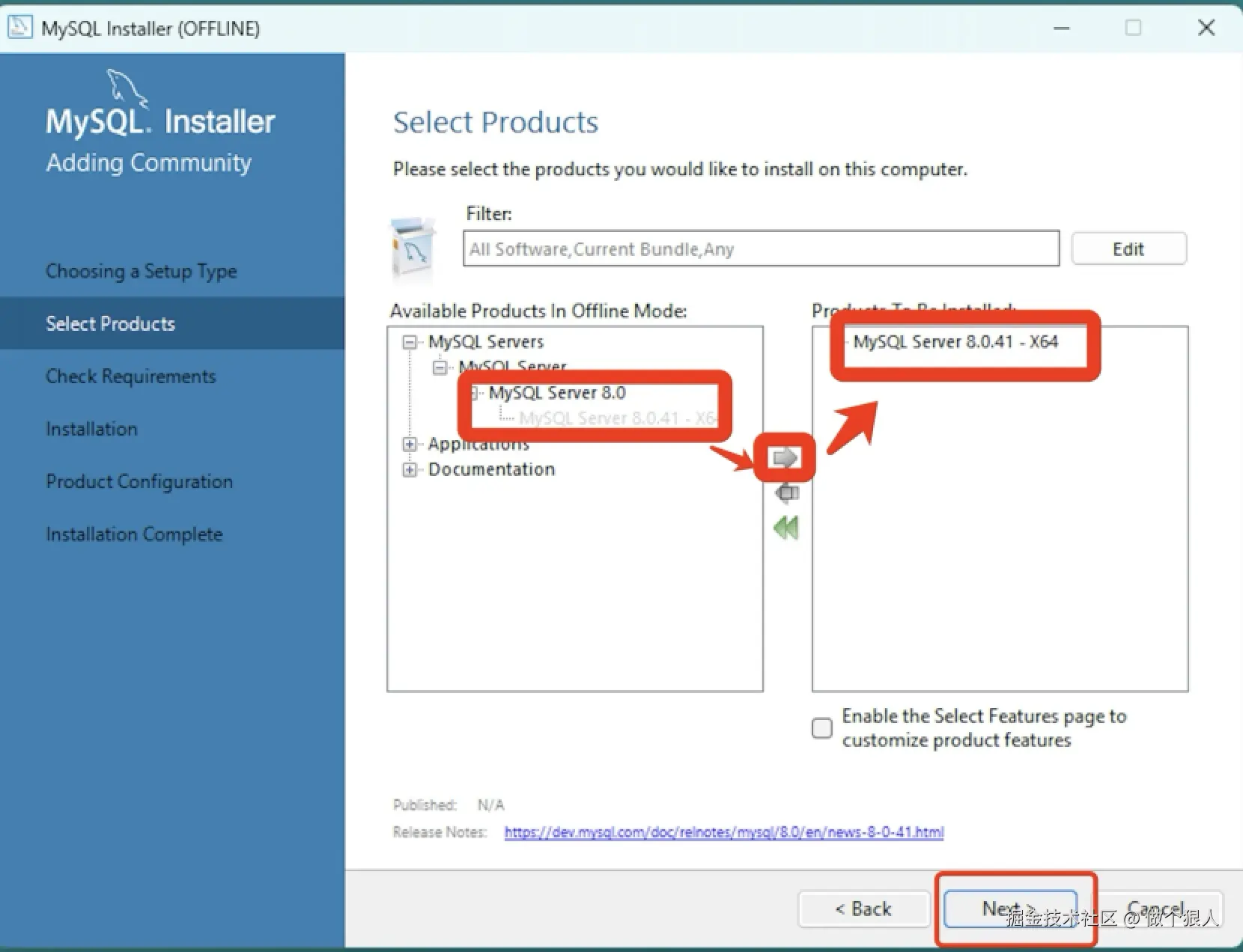Collapse the MySQL Server 8.0 node

pos(474,393)
